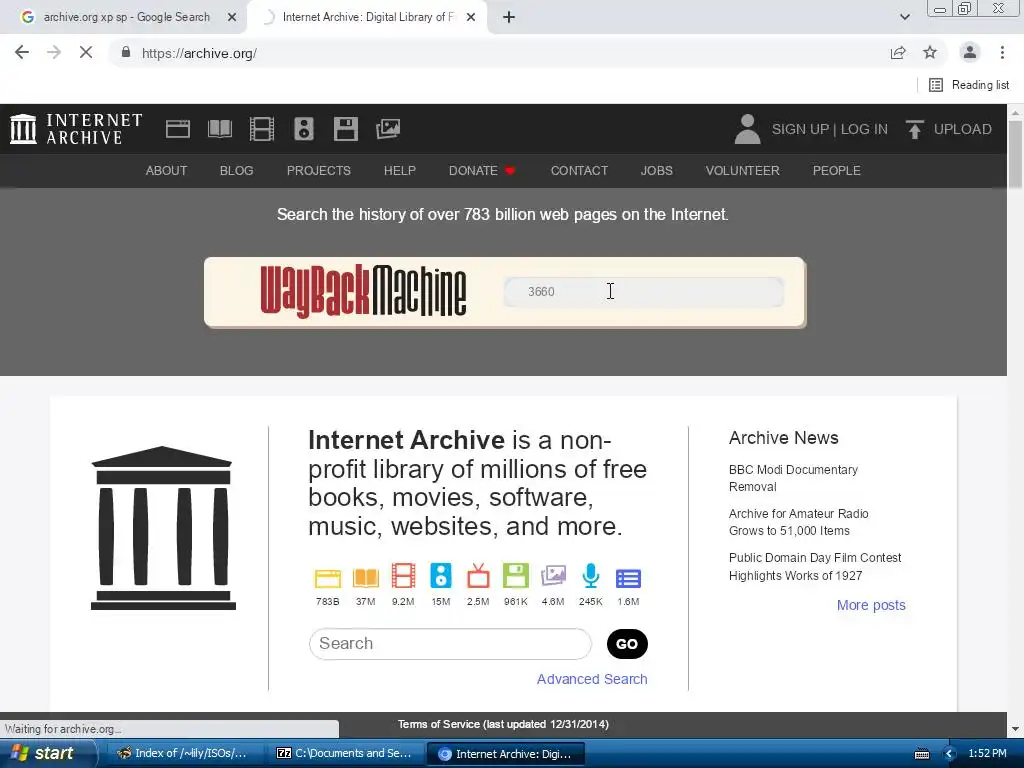Image resolution: width=1024 pixels, height=768 pixels.
Task: Switch to 7-Zip Documents and Settings taskbar window
Action: pyautogui.click(x=345, y=753)
